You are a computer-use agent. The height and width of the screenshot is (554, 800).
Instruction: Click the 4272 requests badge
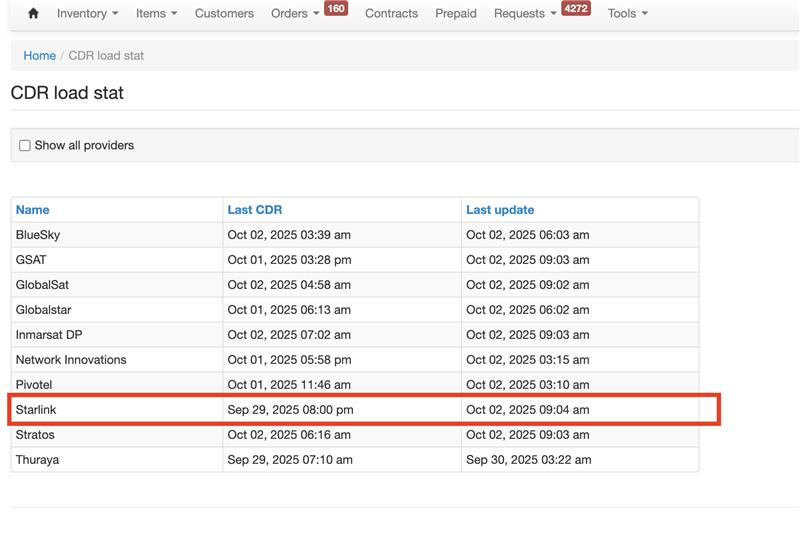pyautogui.click(x=576, y=9)
